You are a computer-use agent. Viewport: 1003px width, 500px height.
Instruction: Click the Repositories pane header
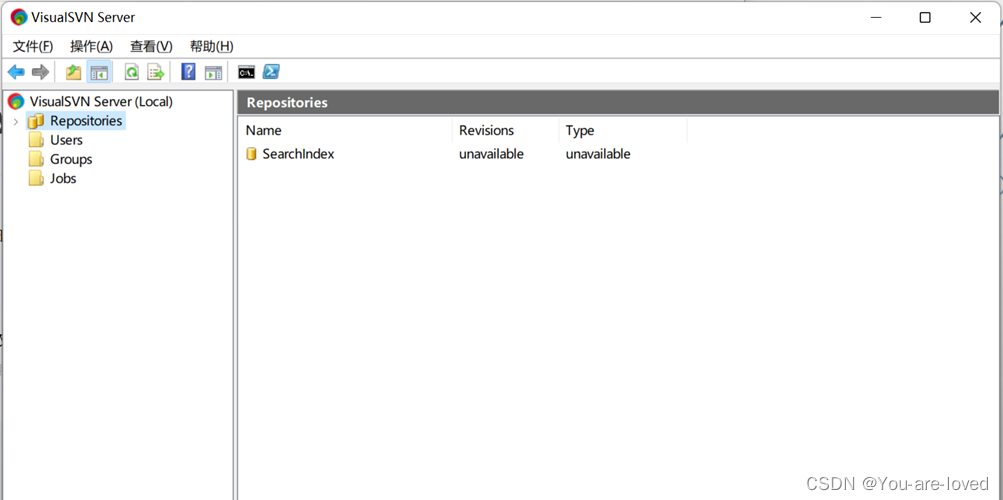(618, 102)
